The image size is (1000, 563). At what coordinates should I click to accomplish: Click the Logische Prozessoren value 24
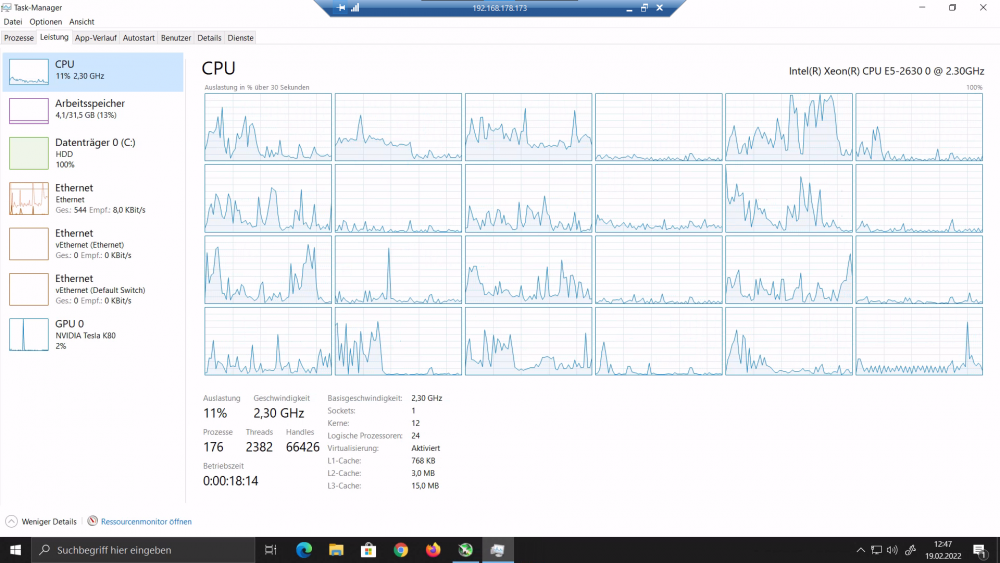pos(415,435)
